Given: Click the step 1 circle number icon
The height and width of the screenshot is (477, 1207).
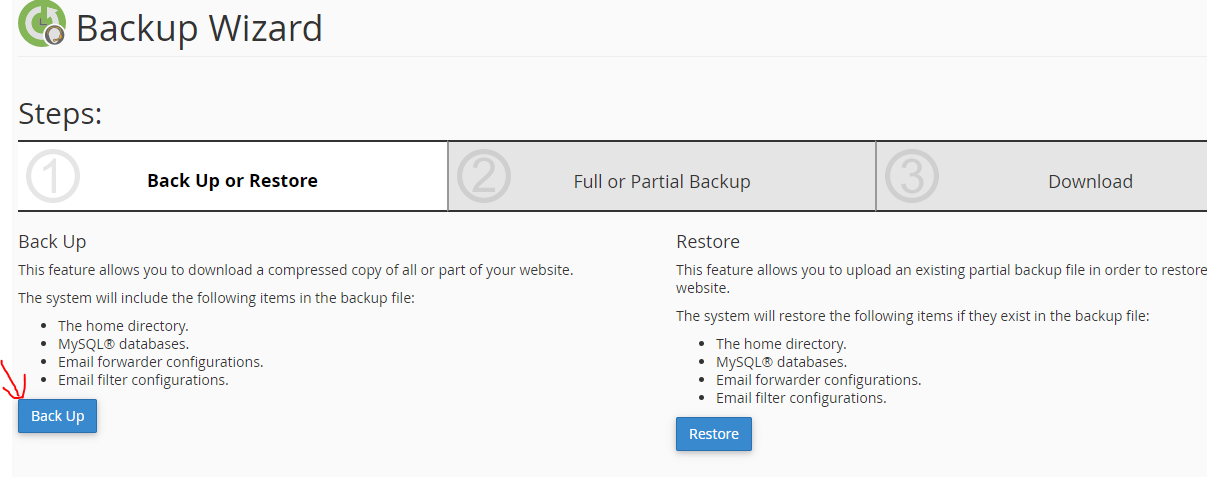Looking at the screenshot, I should [x=52, y=176].
